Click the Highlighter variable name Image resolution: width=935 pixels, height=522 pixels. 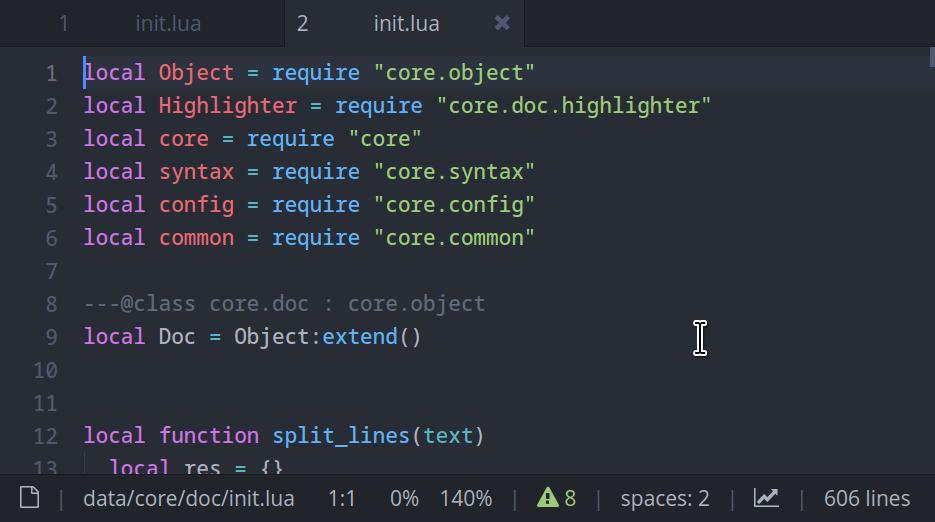pos(228,106)
